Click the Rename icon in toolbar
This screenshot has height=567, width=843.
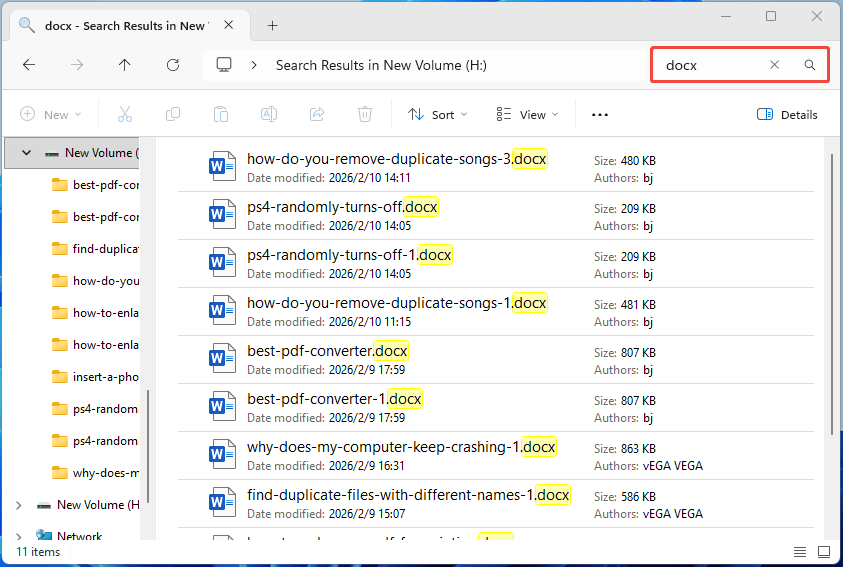269,114
